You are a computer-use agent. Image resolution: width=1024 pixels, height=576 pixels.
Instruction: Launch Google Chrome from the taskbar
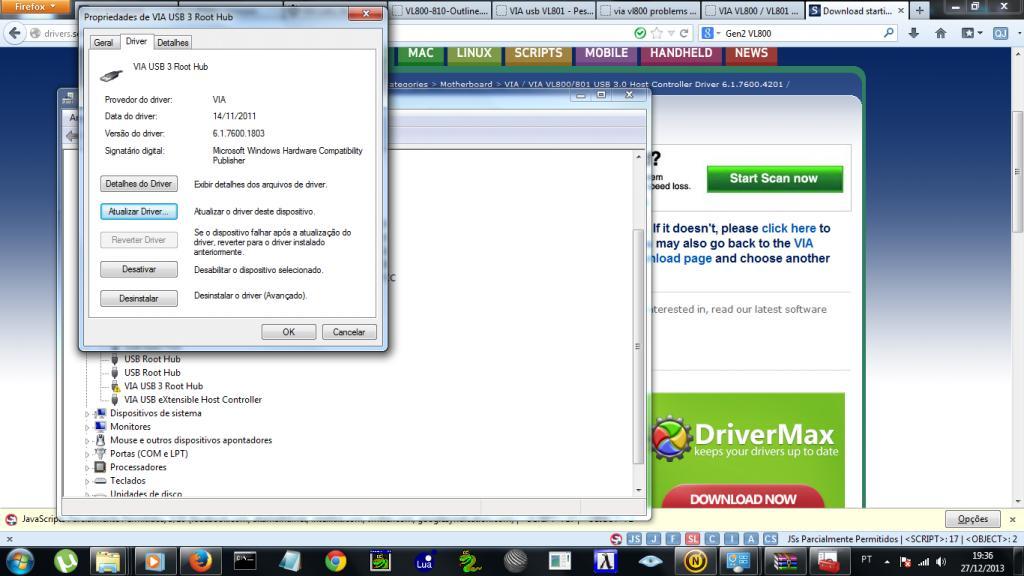(336, 562)
